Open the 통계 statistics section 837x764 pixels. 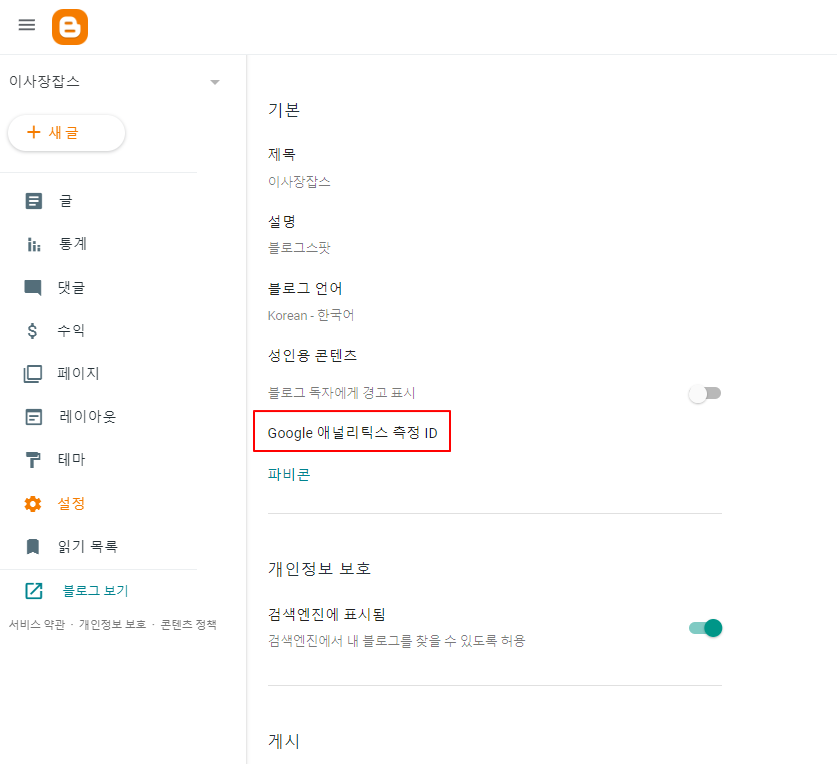tap(73, 244)
